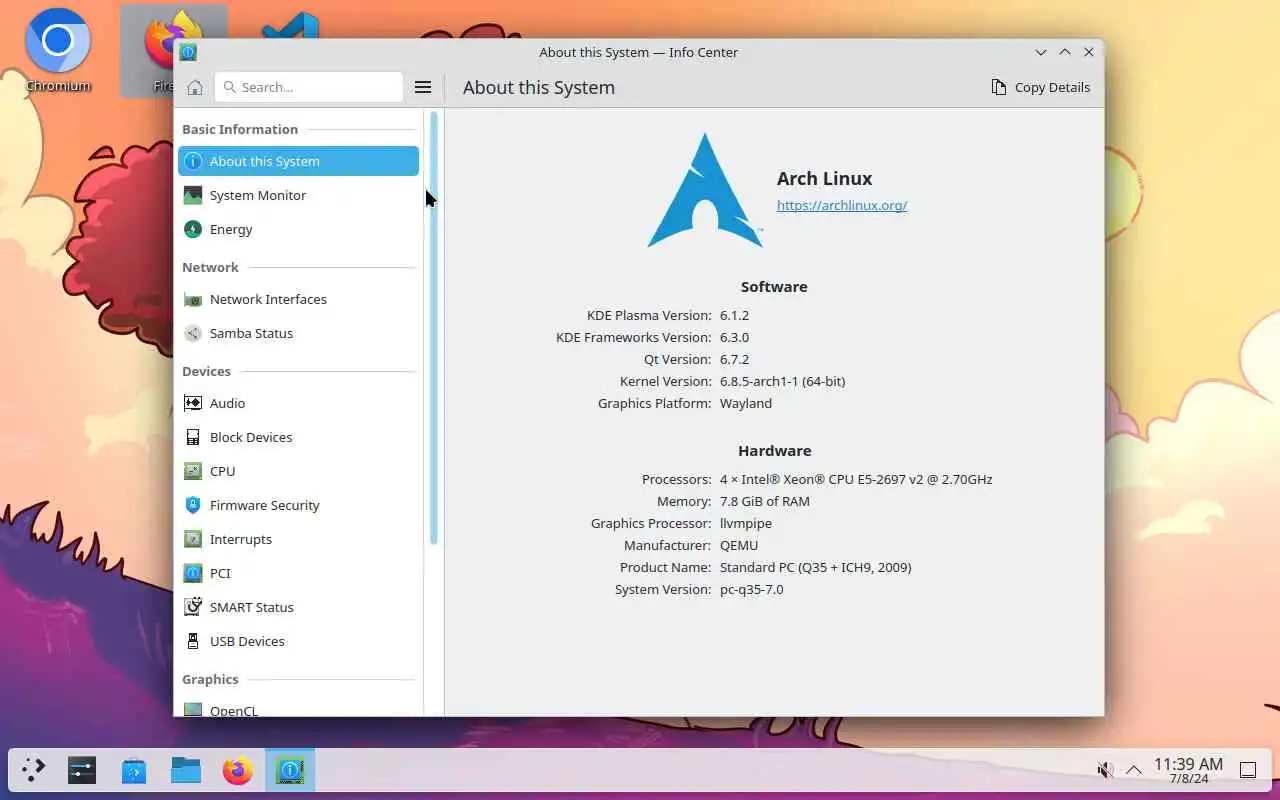Visit the archlinux.org link
Viewport: 1280px width, 800px height.
pyautogui.click(x=842, y=205)
